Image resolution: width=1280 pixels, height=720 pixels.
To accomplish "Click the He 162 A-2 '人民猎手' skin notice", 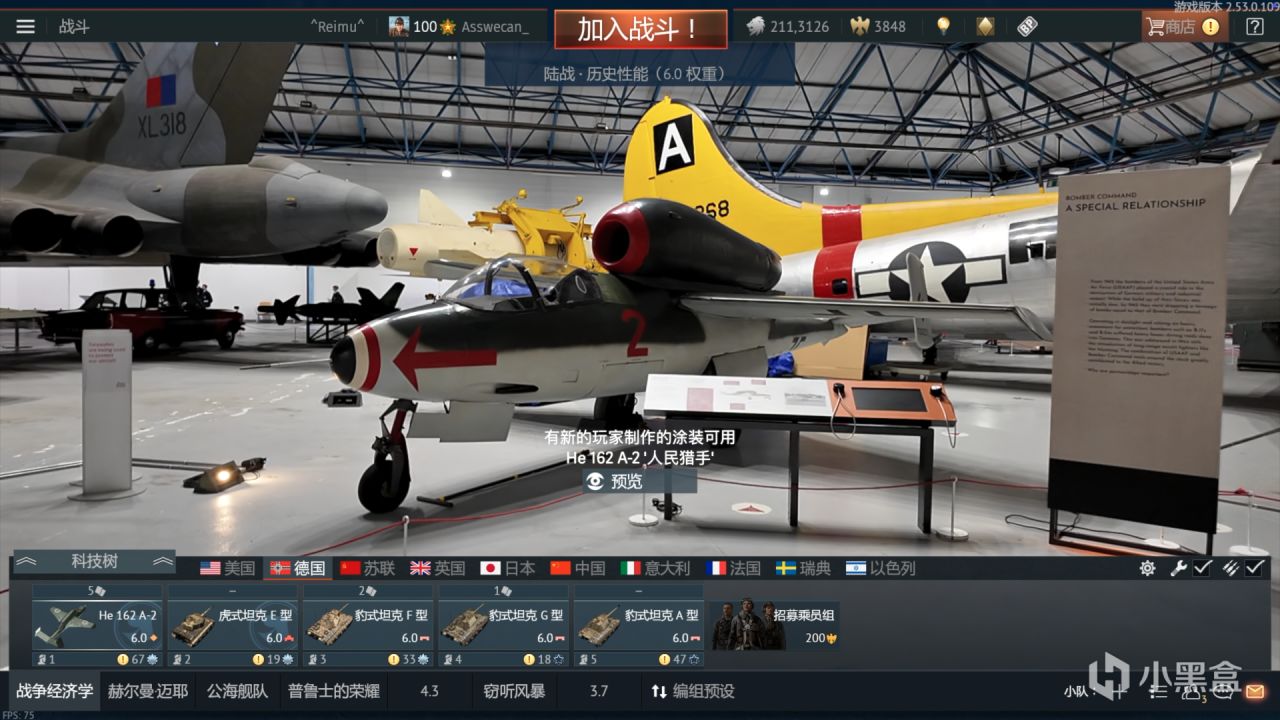I will tap(640, 457).
